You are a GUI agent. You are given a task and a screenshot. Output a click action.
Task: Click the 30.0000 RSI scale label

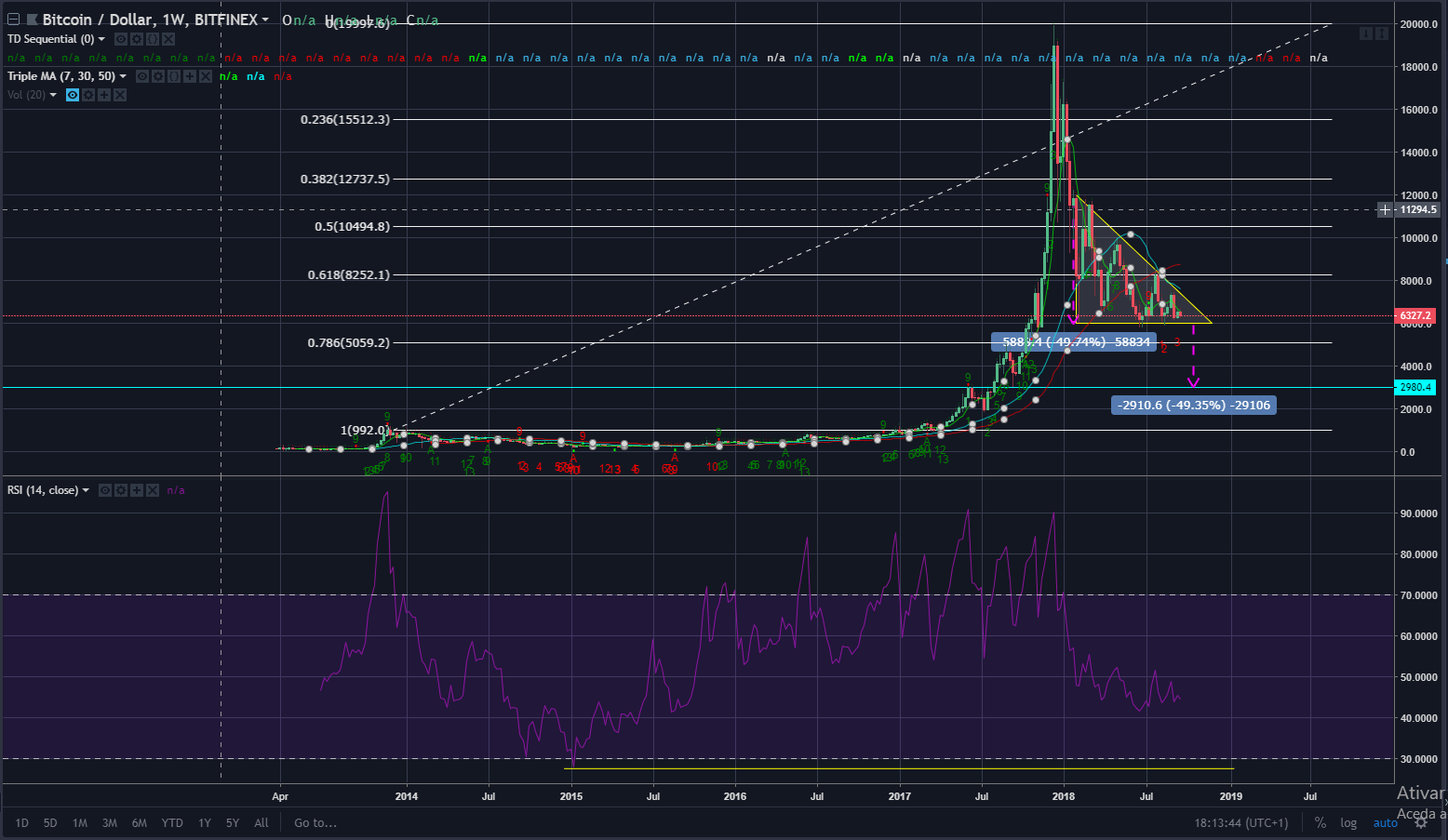point(1419,759)
